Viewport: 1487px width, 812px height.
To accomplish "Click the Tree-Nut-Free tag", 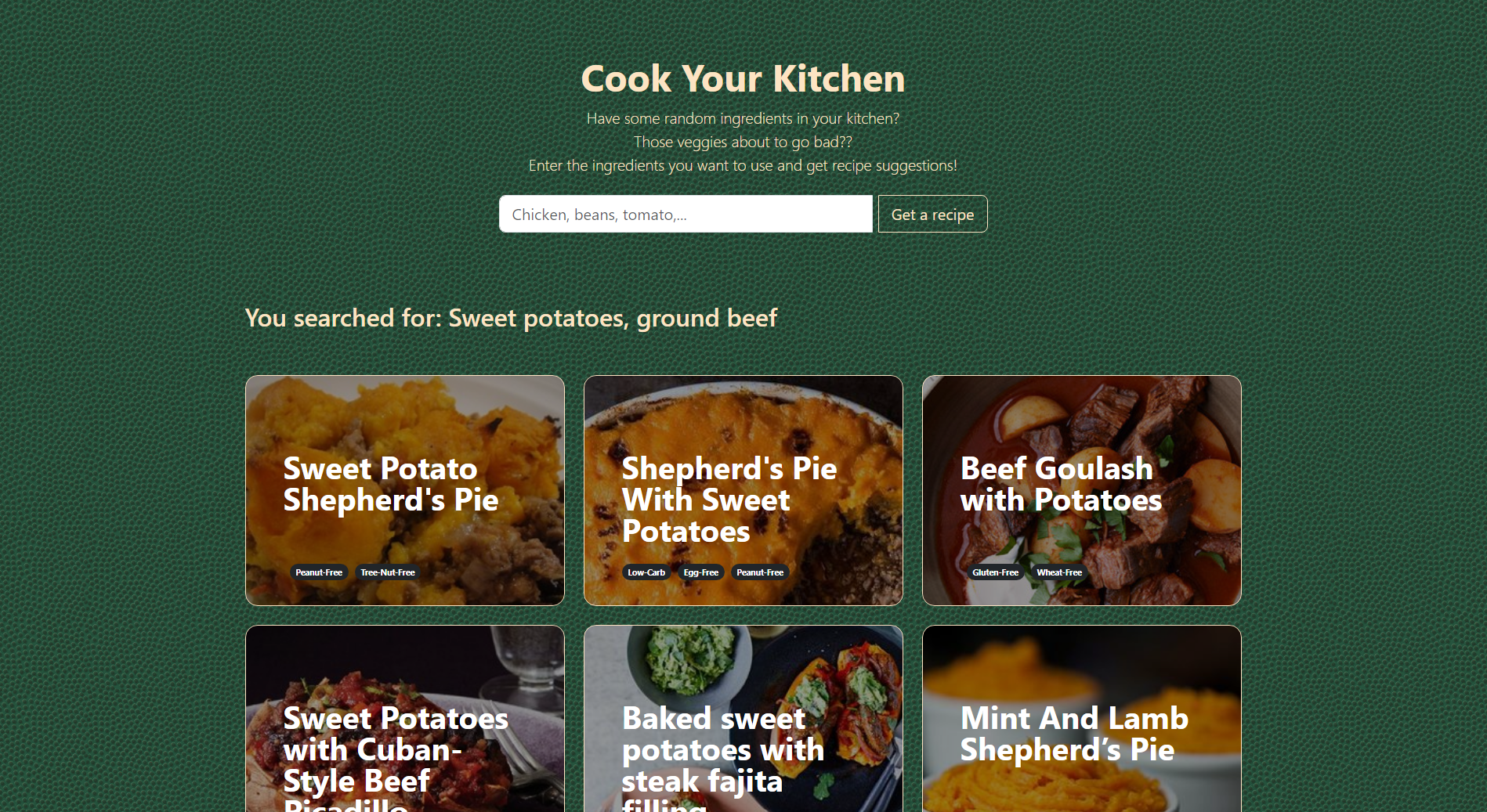I will click(388, 572).
